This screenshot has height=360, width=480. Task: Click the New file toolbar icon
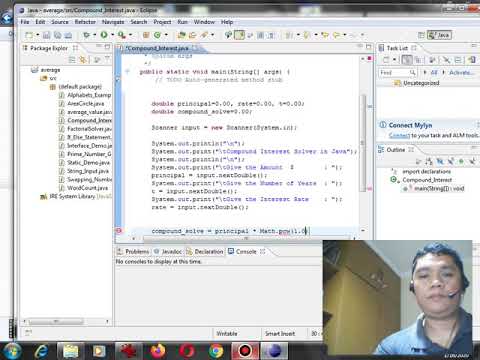29,35
